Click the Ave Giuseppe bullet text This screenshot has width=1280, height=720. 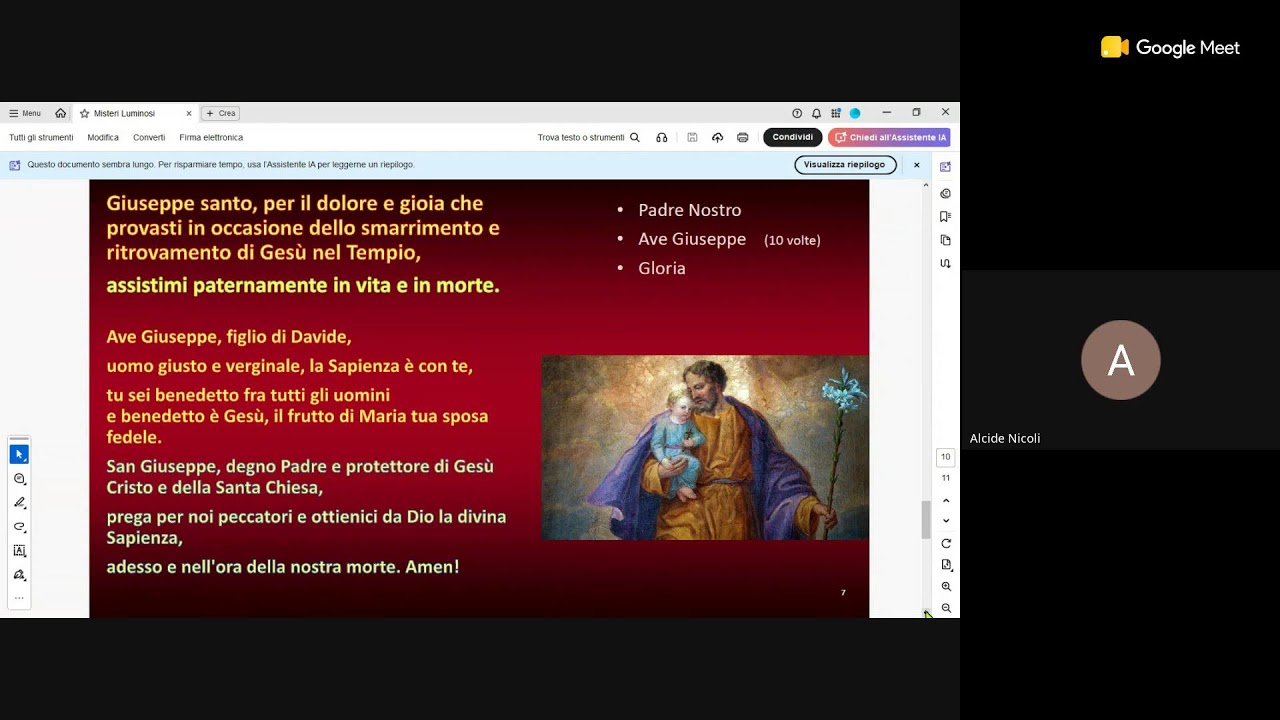[692, 239]
